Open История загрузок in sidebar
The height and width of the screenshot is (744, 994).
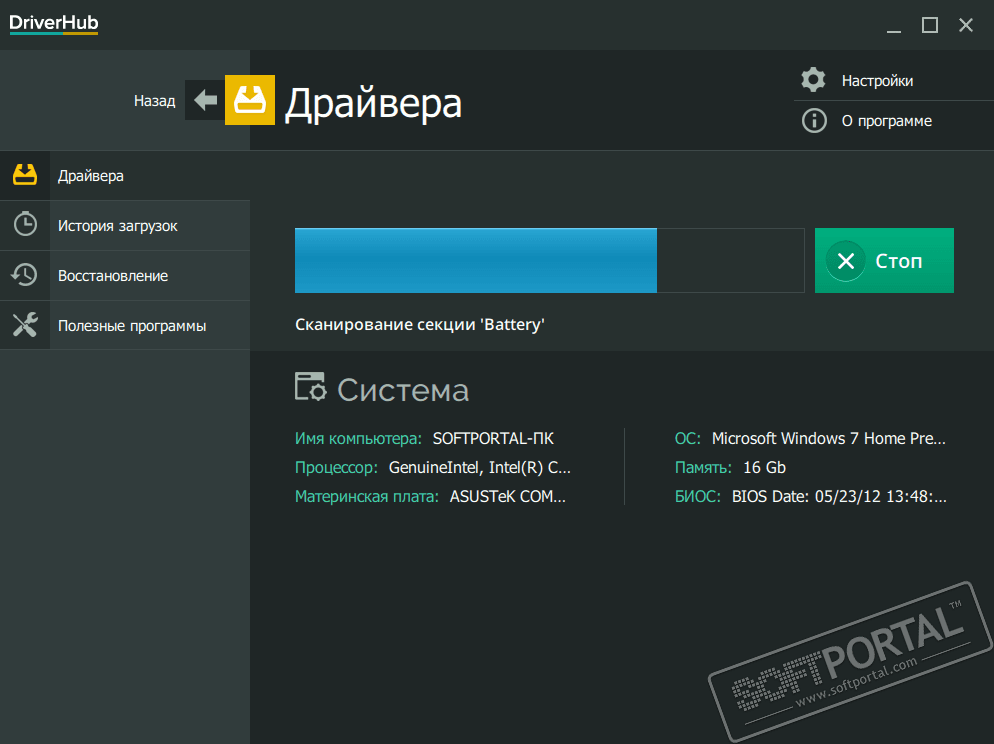pos(125,226)
